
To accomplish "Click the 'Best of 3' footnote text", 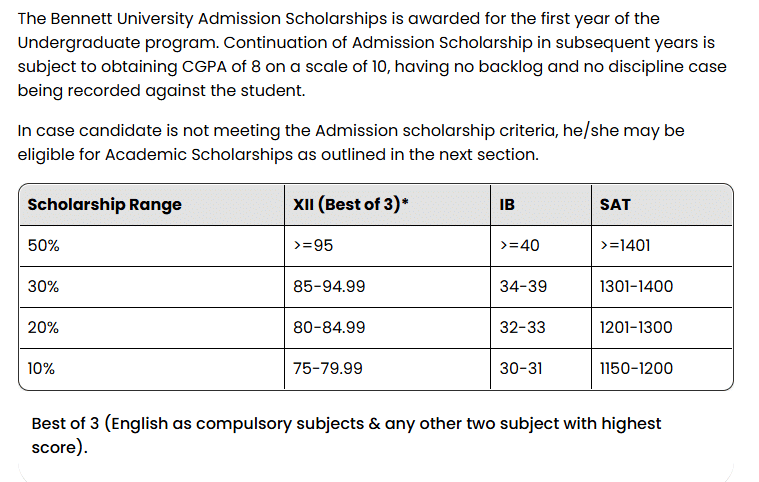I will click(x=346, y=435).
